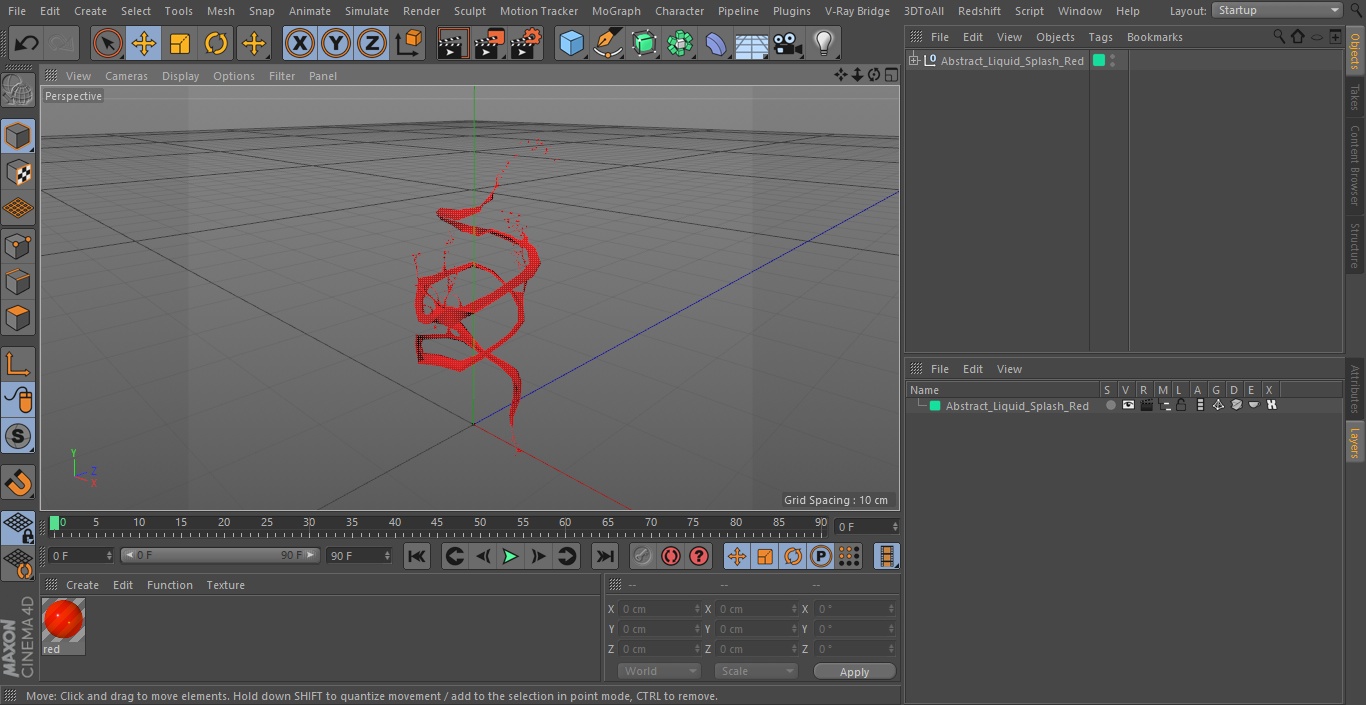Viewport: 1366px width, 705px height.
Task: Activate the Move tool
Action: pos(144,43)
